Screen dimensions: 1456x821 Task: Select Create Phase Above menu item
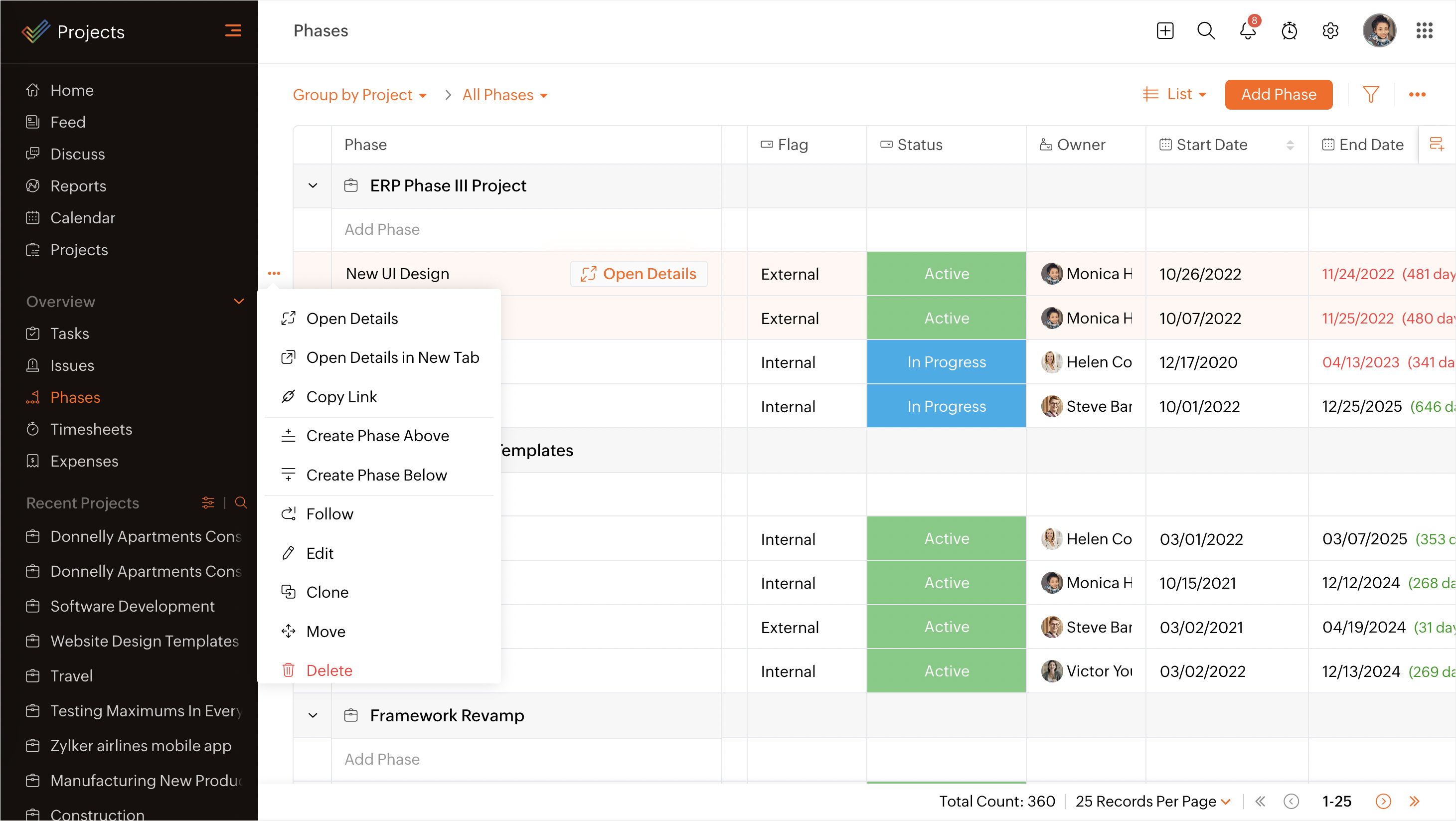pyautogui.click(x=377, y=435)
